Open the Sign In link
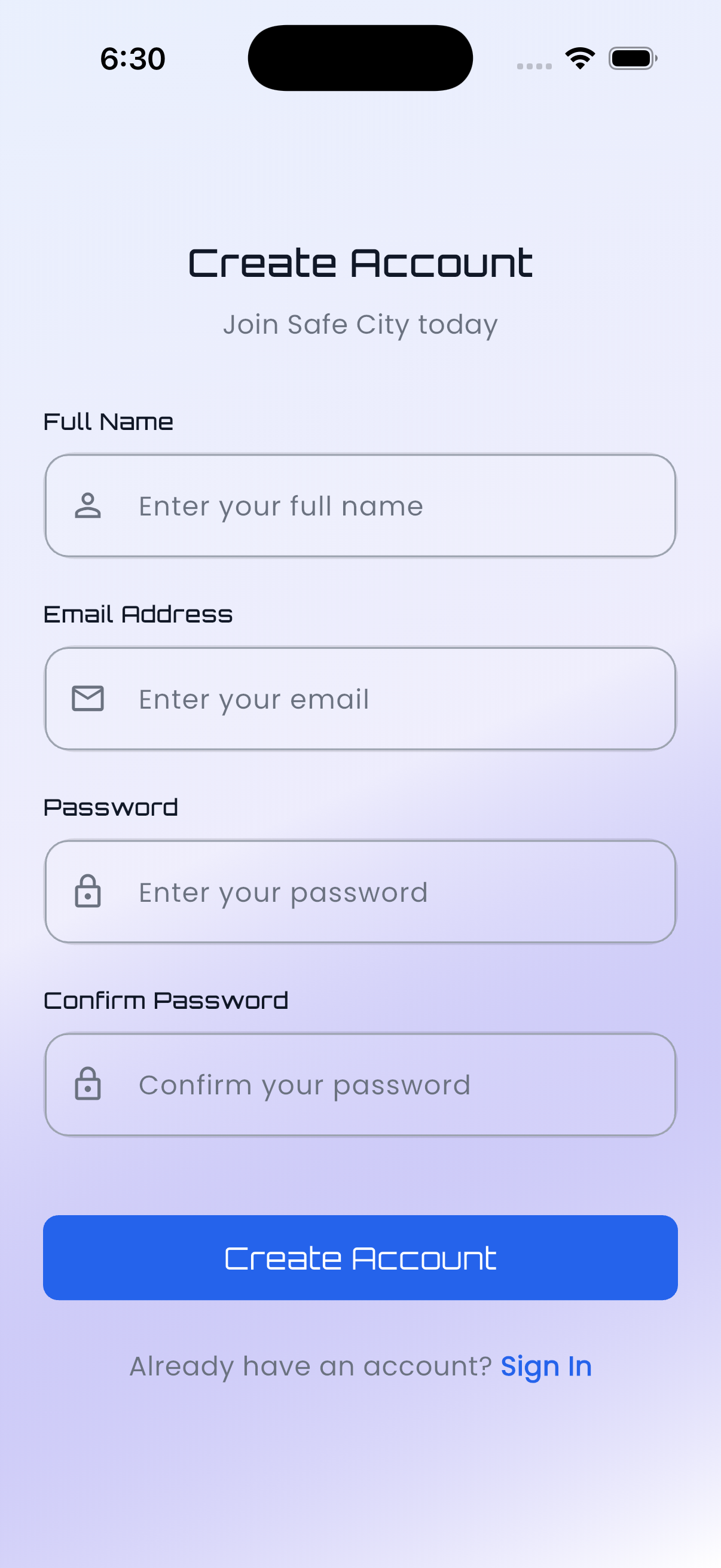Image resolution: width=721 pixels, height=1568 pixels. tap(546, 1366)
